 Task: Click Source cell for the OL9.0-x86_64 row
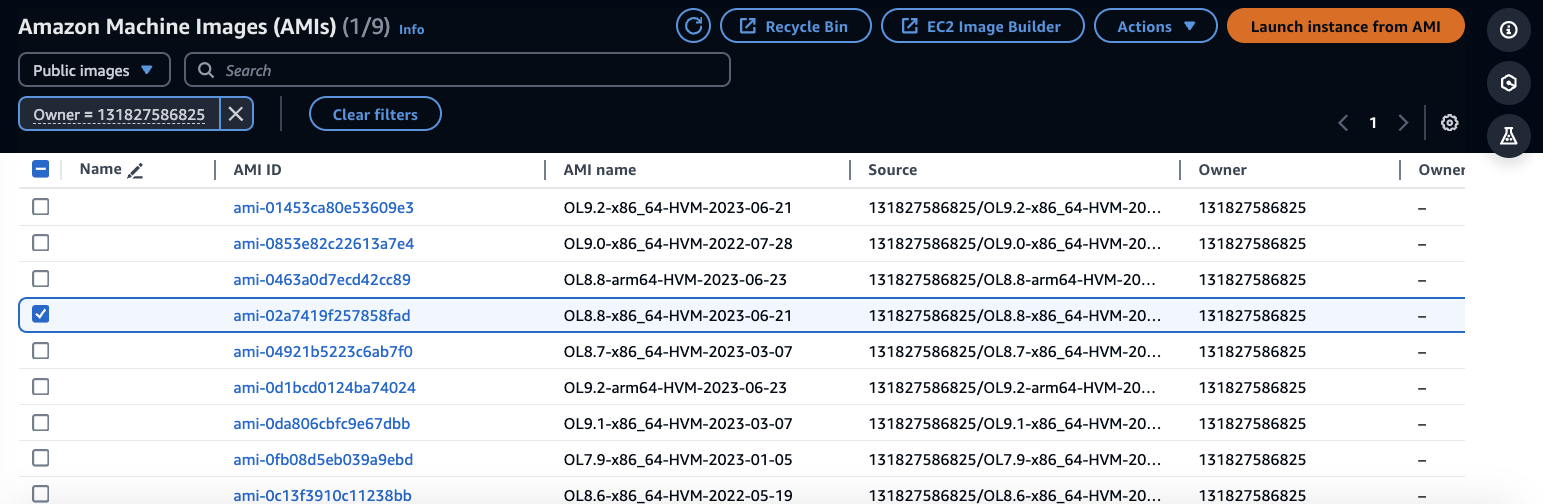(x=1015, y=244)
